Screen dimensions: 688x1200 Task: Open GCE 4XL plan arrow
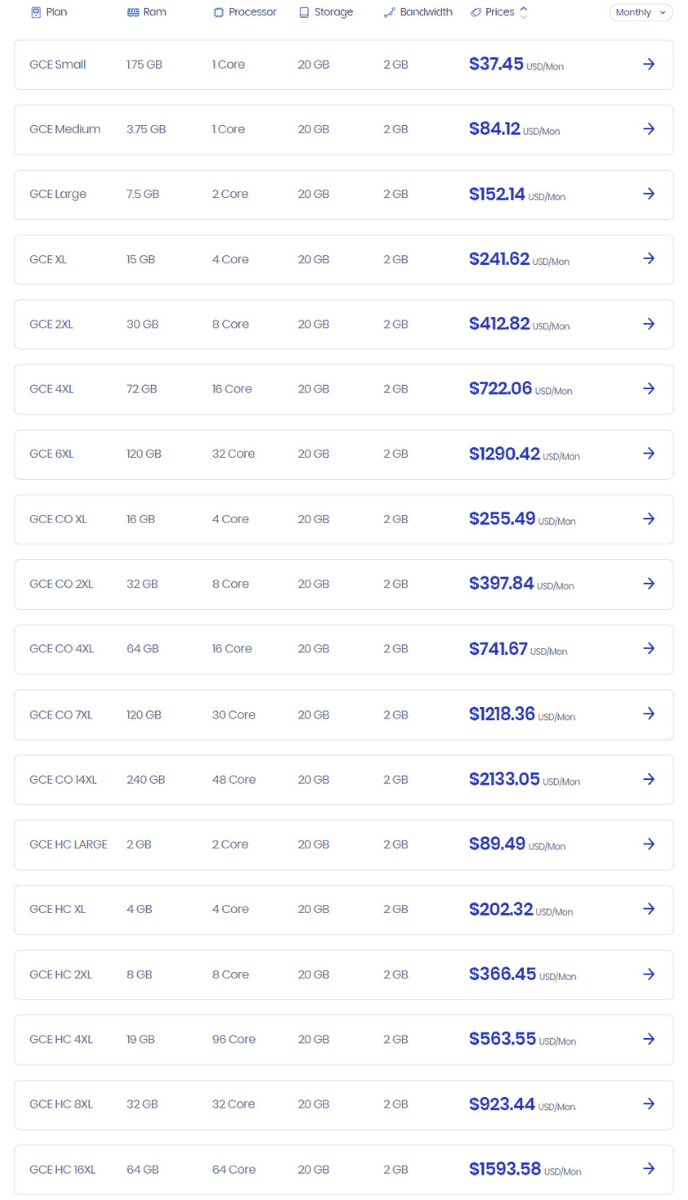pos(649,389)
